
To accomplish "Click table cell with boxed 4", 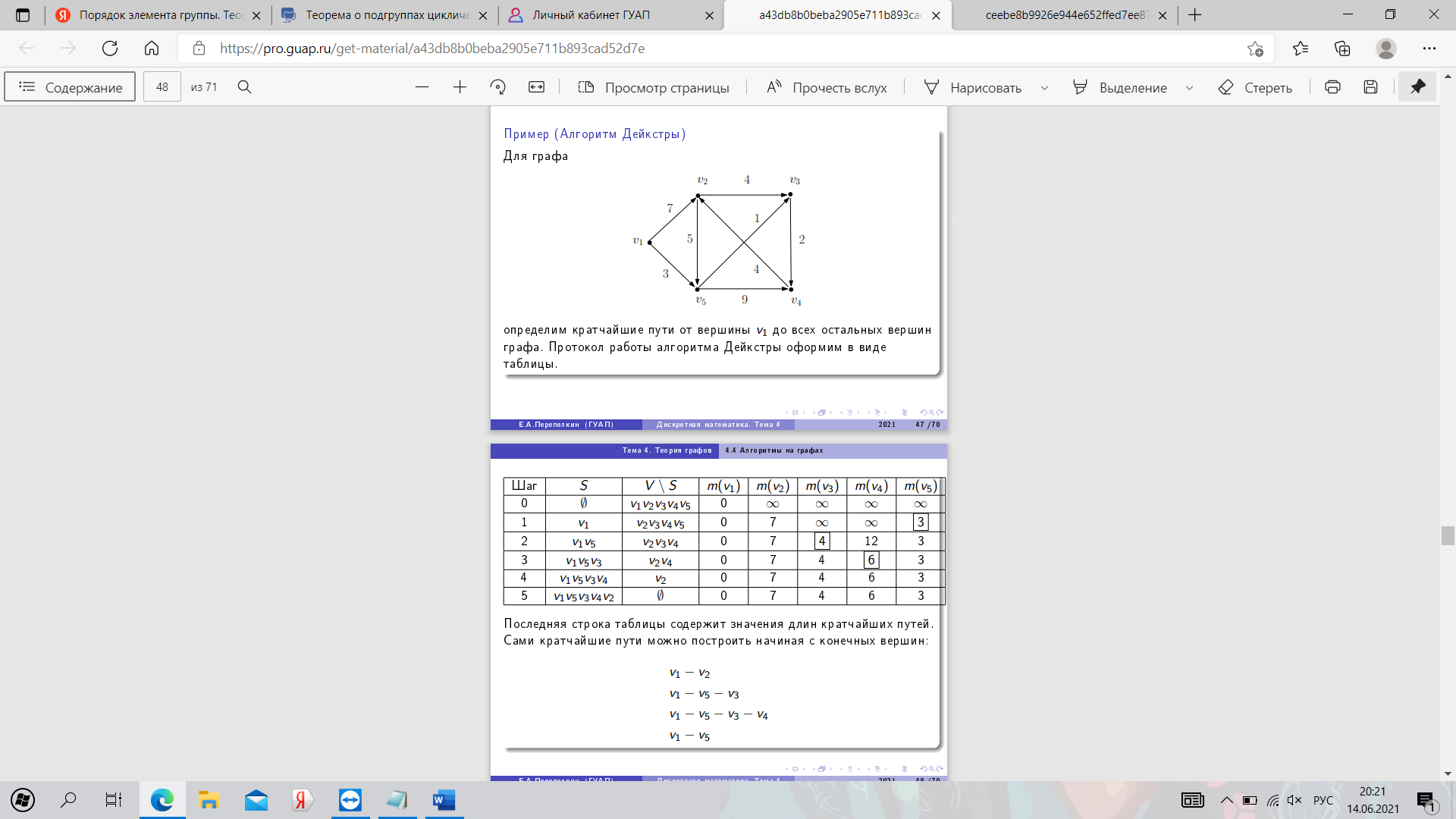I will tap(822, 541).
